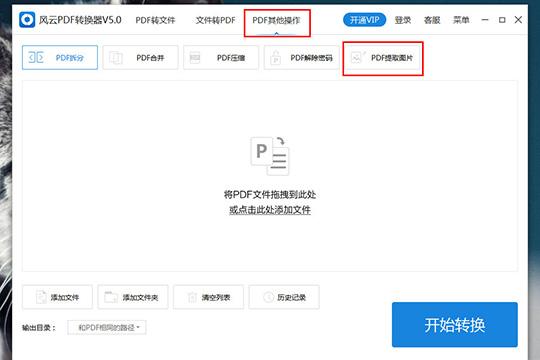Click the 登录 login button

(x=403, y=20)
